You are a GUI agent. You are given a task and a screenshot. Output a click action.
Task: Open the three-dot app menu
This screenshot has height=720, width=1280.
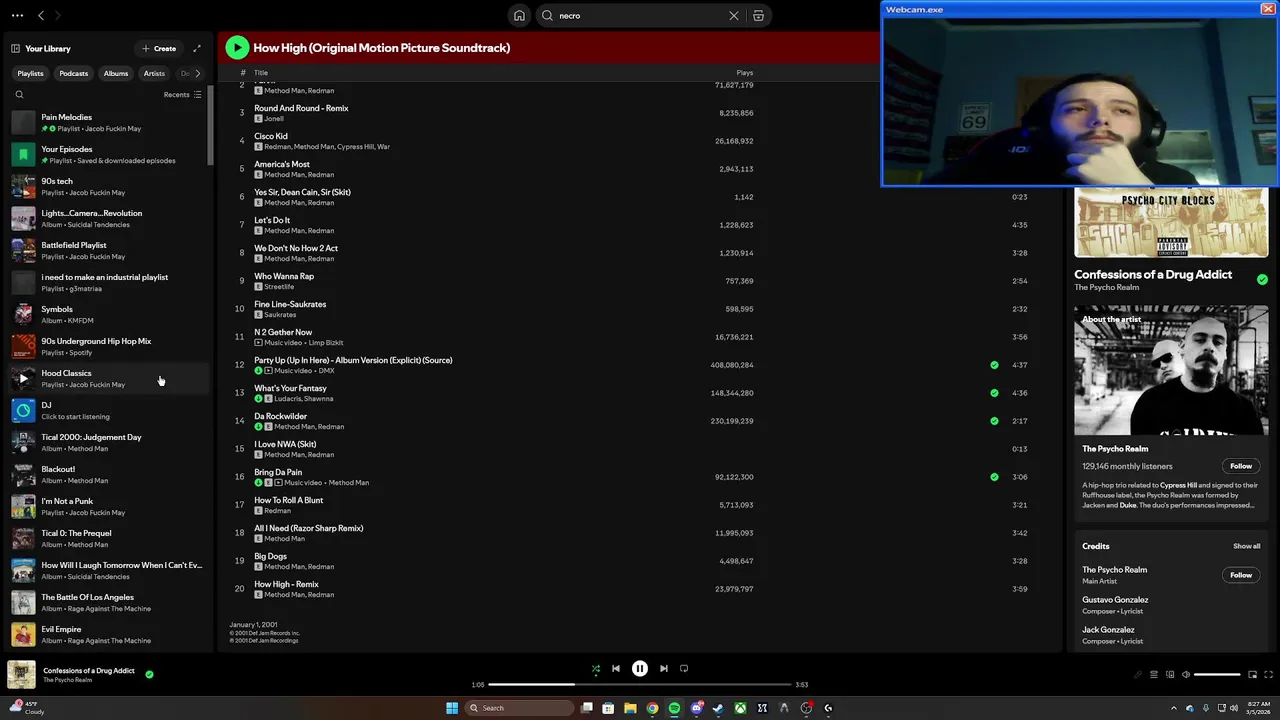click(17, 16)
